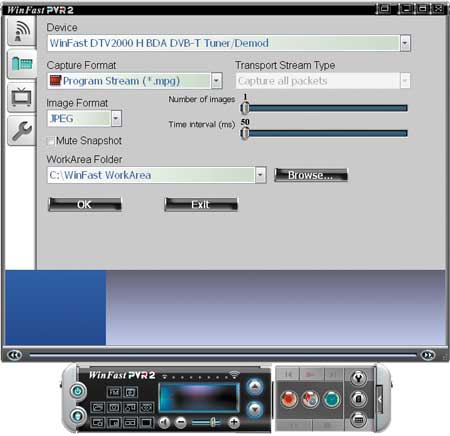Decrease volume with the minus button

[x=181, y=423]
